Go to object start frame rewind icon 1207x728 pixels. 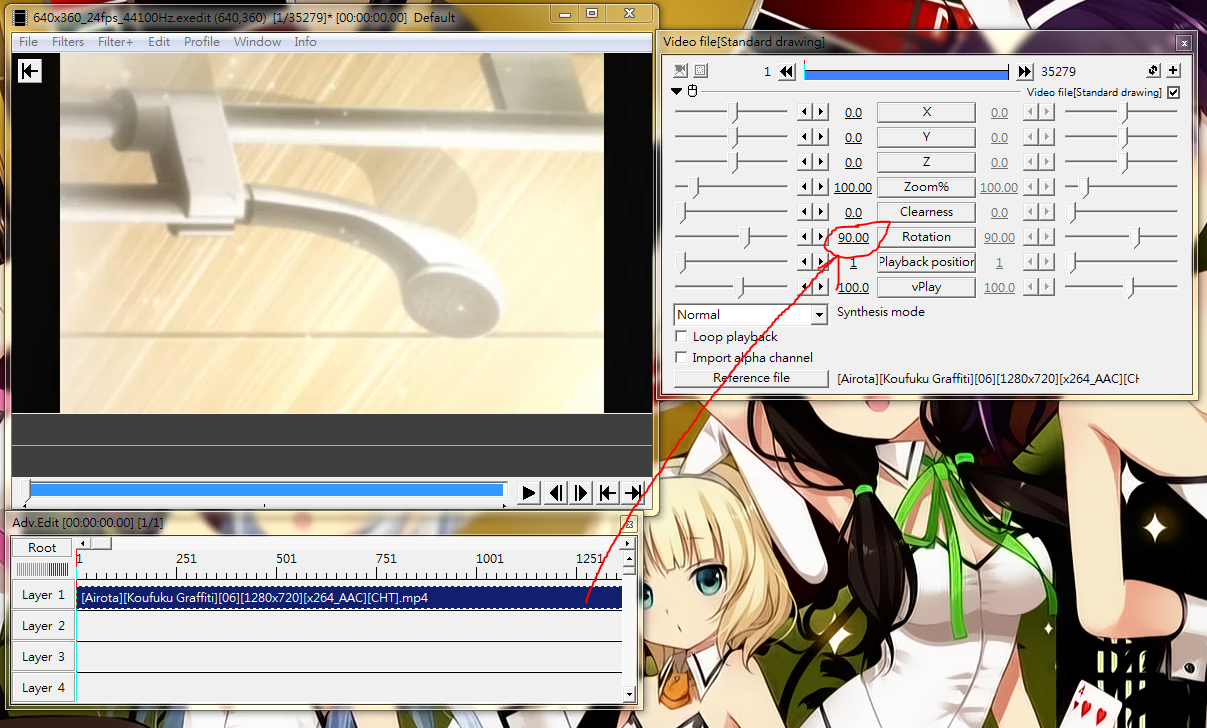[x=787, y=71]
